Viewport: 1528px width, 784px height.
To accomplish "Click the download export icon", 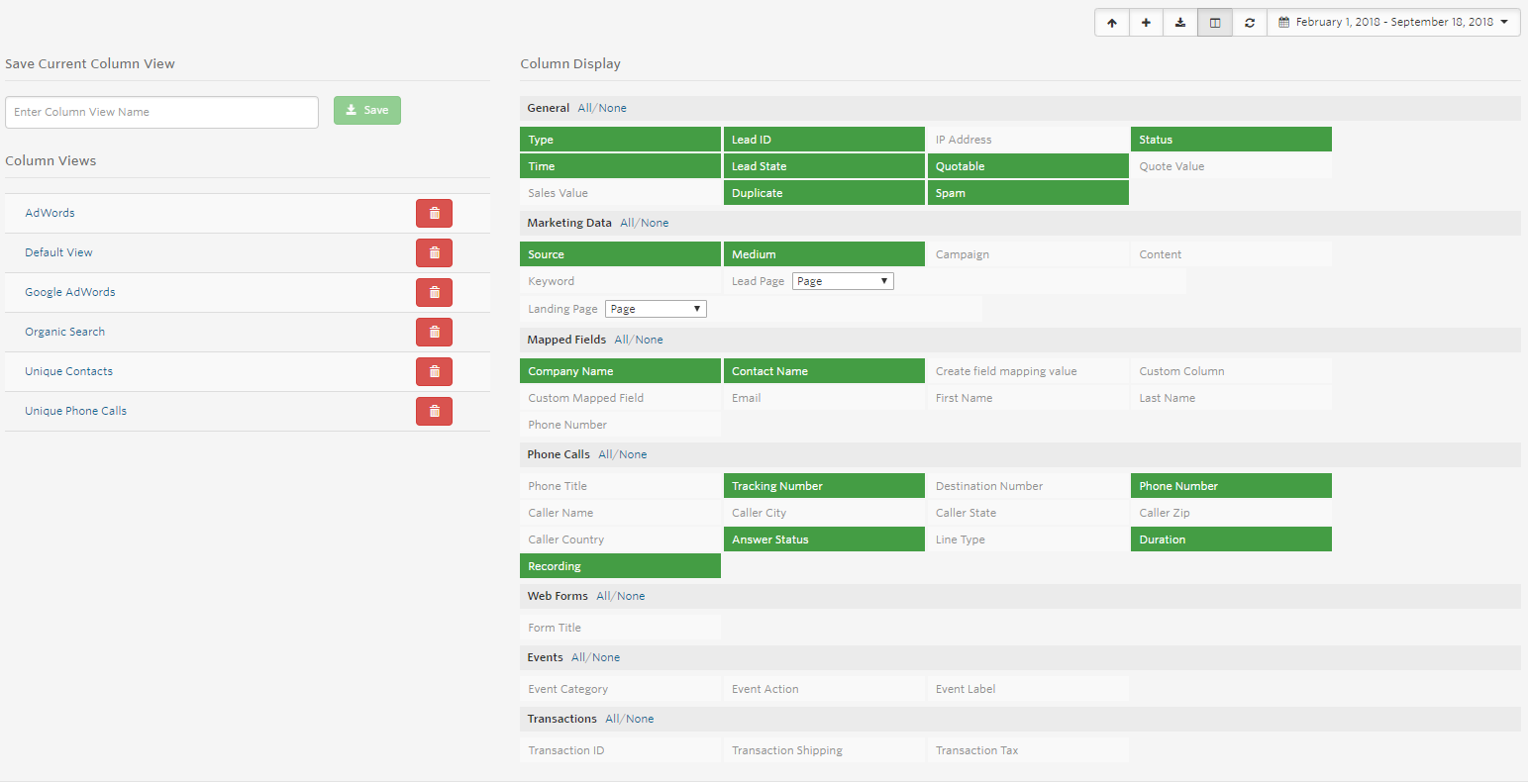I will point(1179,22).
